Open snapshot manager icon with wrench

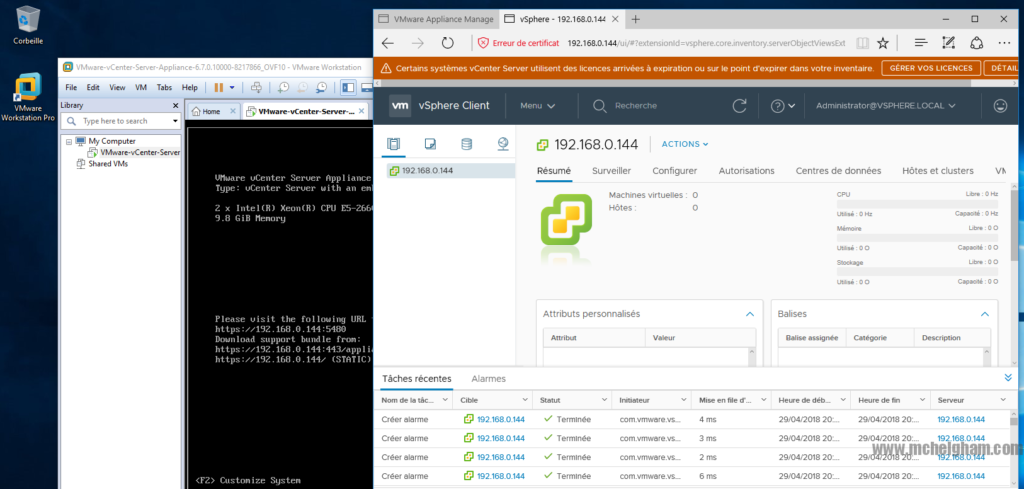322,87
